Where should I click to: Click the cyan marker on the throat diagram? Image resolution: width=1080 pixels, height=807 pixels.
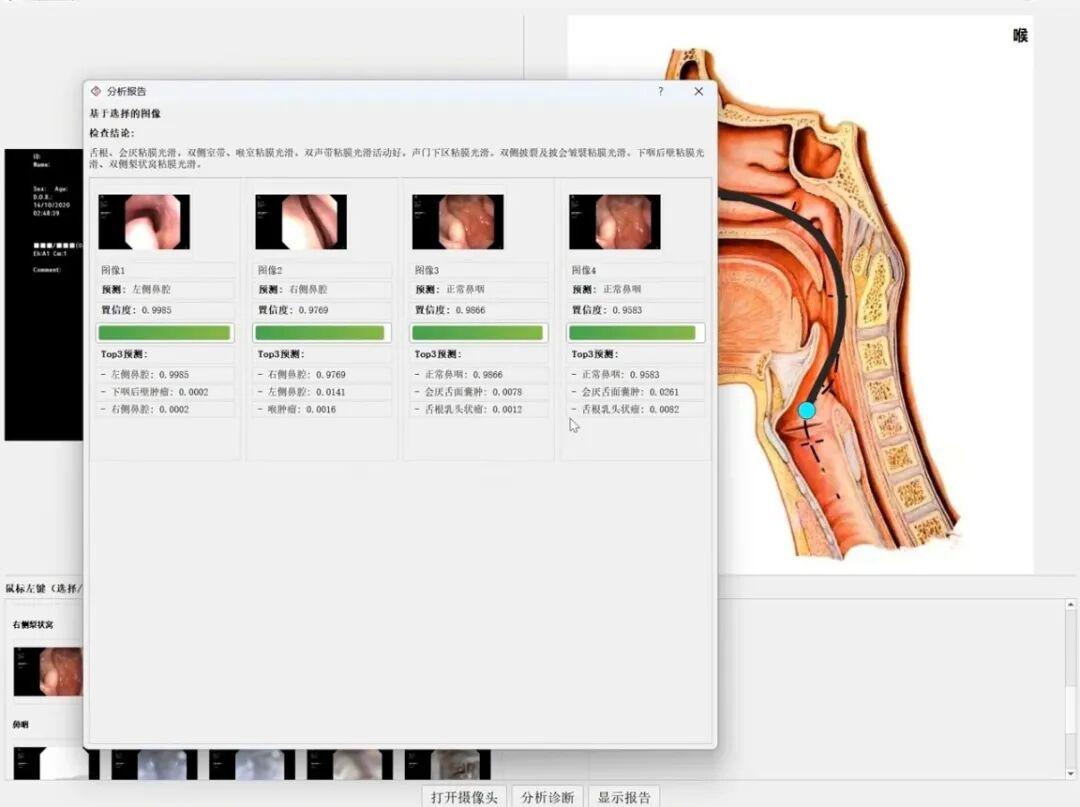pyautogui.click(x=807, y=410)
